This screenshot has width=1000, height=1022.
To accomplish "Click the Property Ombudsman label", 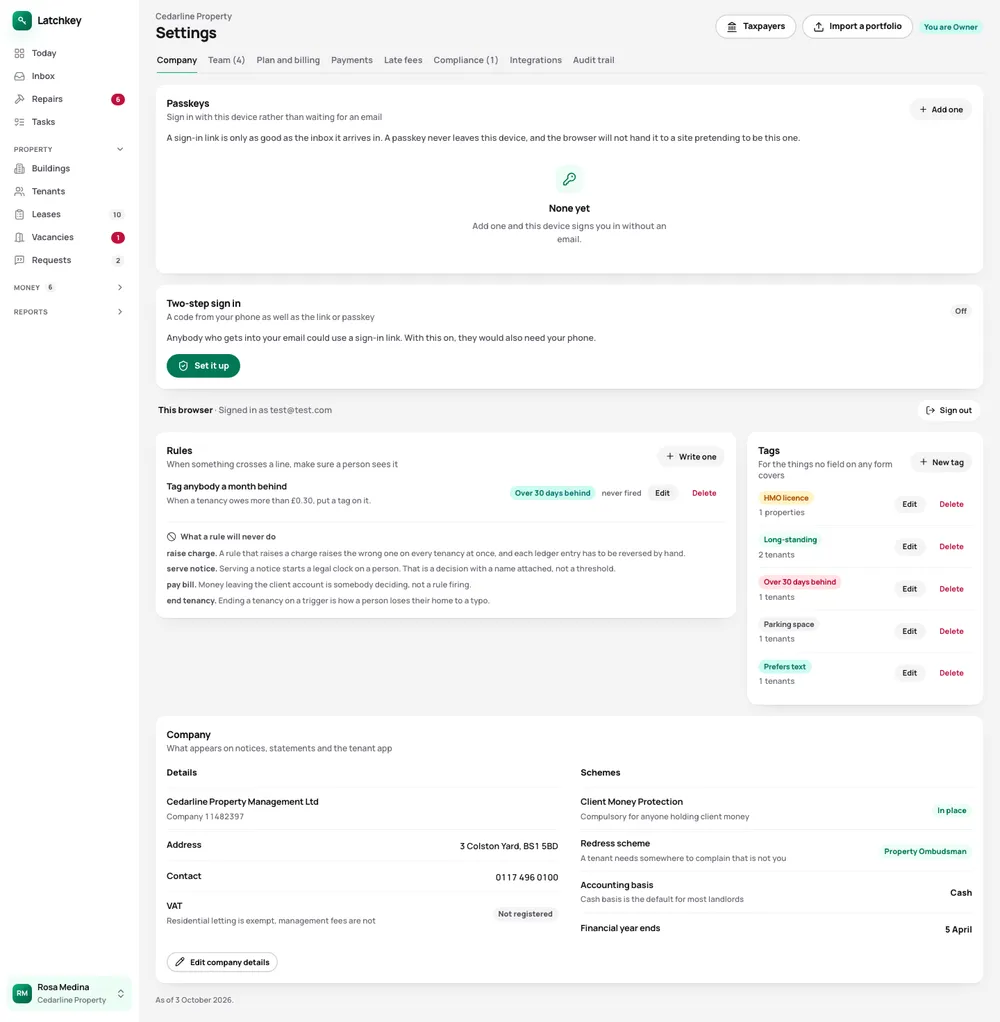I will point(925,852).
